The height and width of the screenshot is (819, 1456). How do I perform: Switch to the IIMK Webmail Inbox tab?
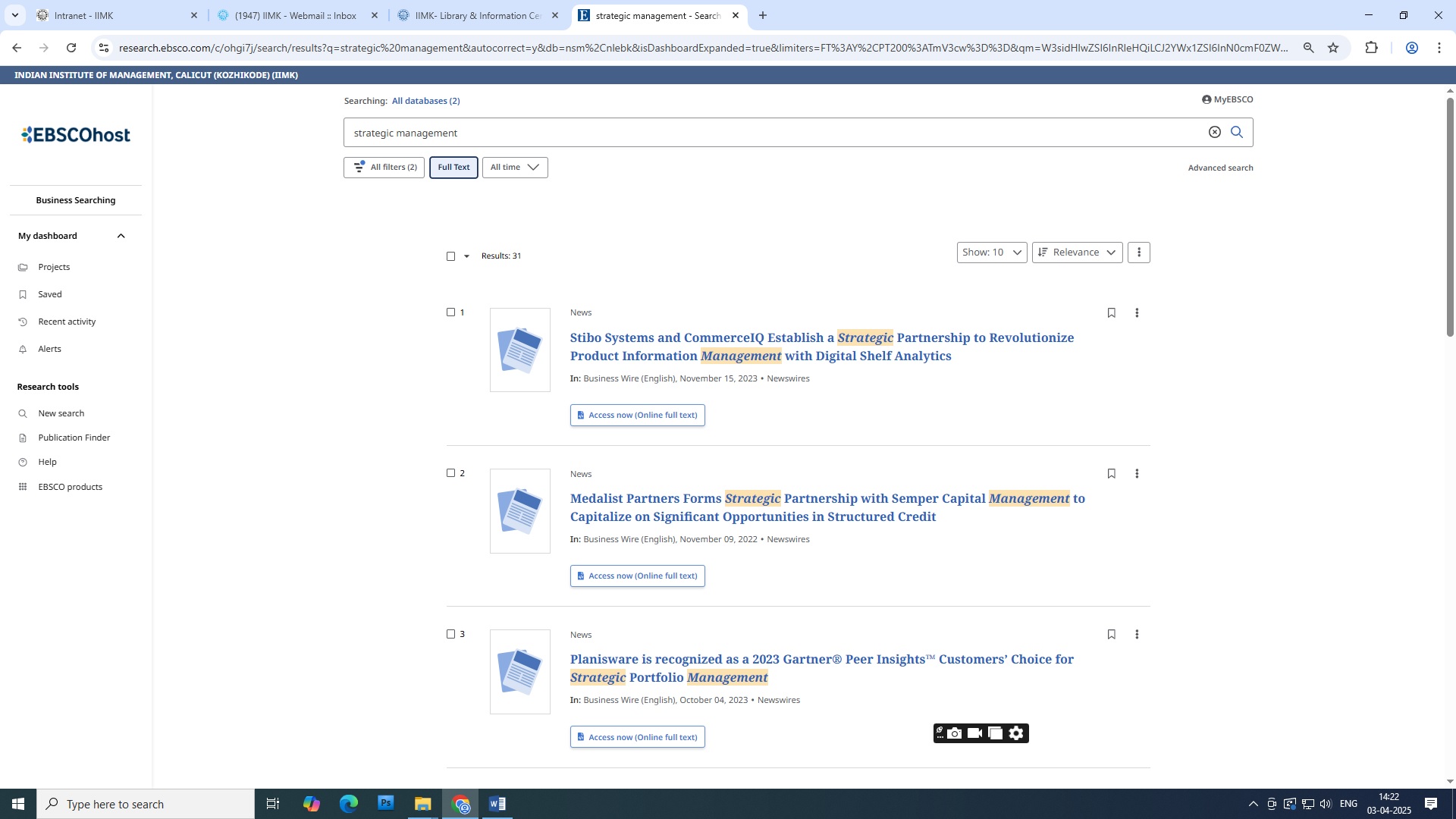296,15
